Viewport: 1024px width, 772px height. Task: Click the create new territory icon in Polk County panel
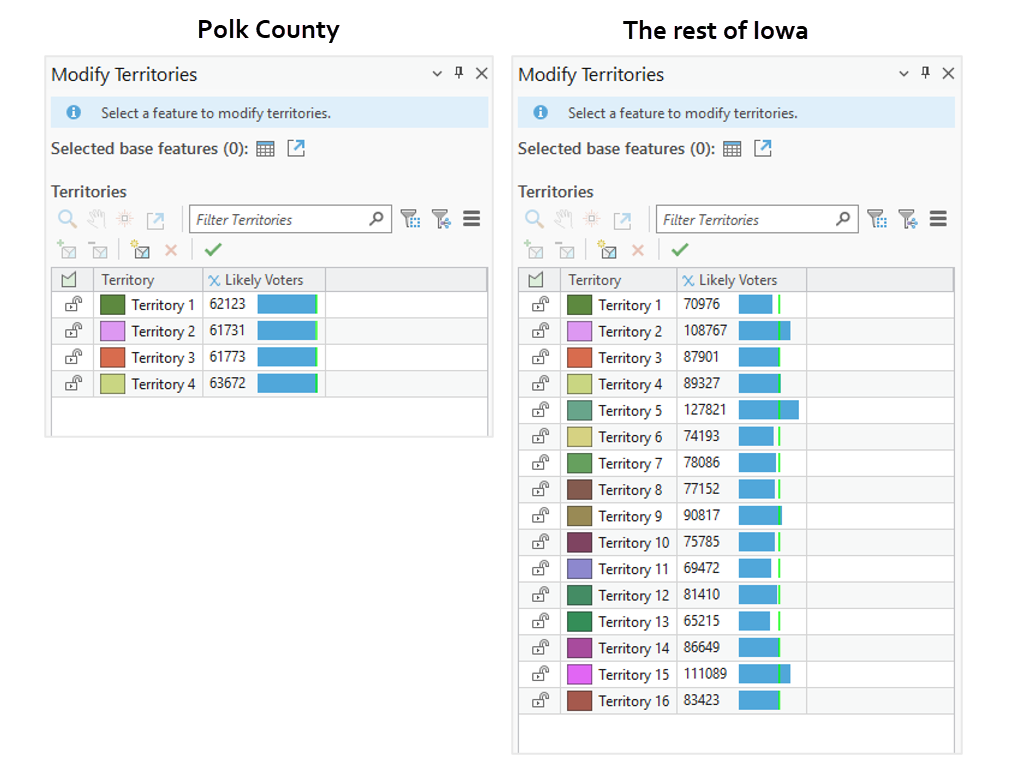point(140,249)
